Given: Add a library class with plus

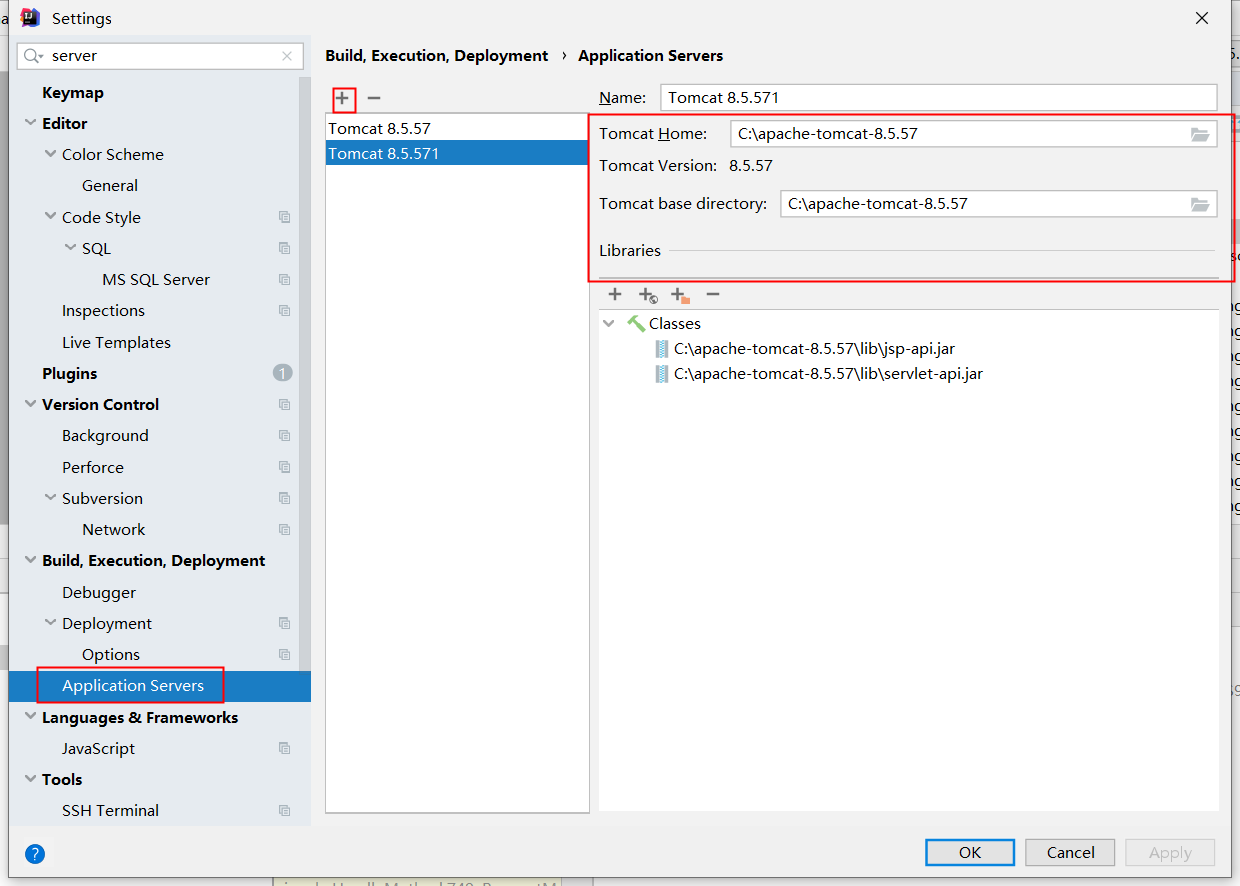Looking at the screenshot, I should tap(615, 294).
